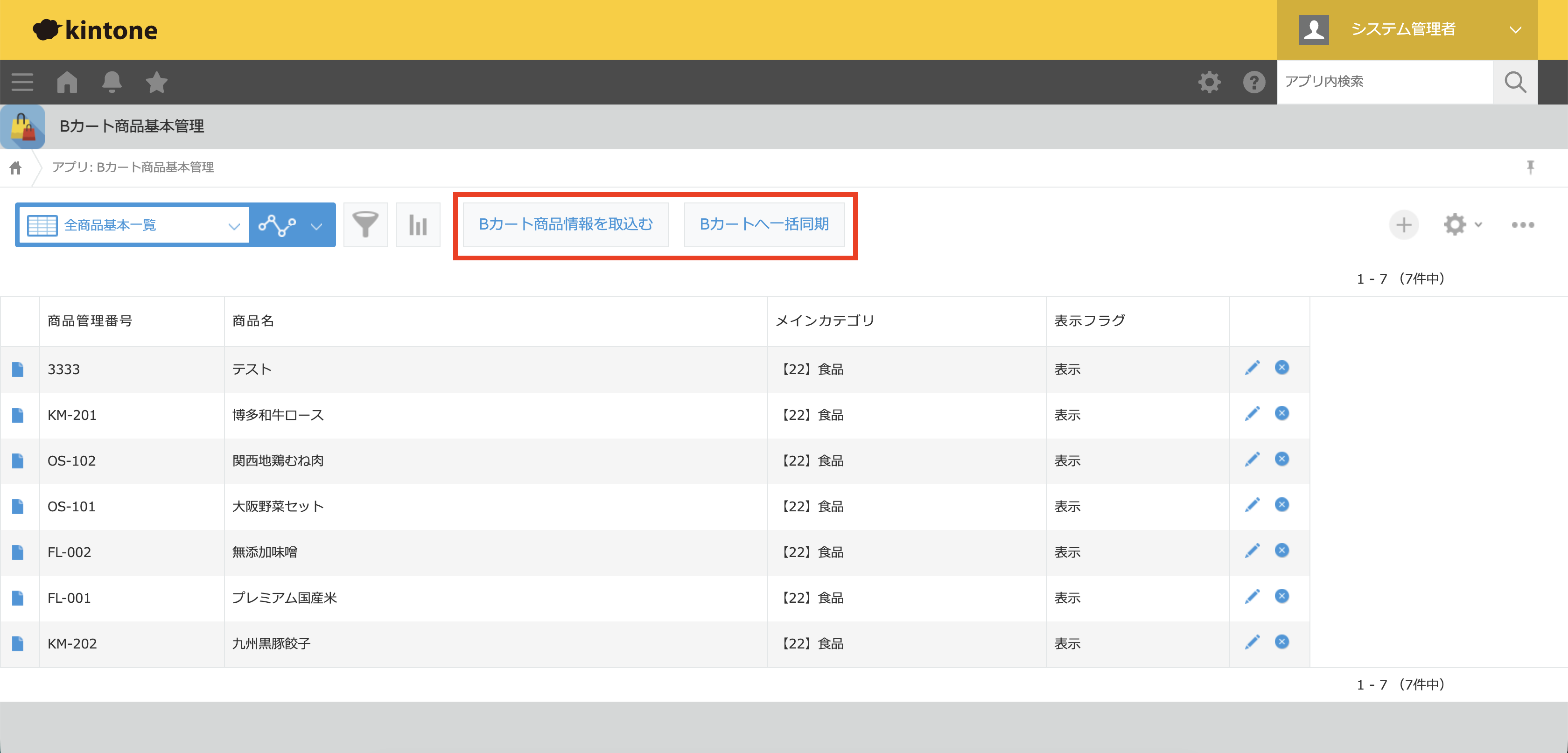Open the hamburger menu in the header
Screen dimensions: 1568x753
tap(22, 82)
